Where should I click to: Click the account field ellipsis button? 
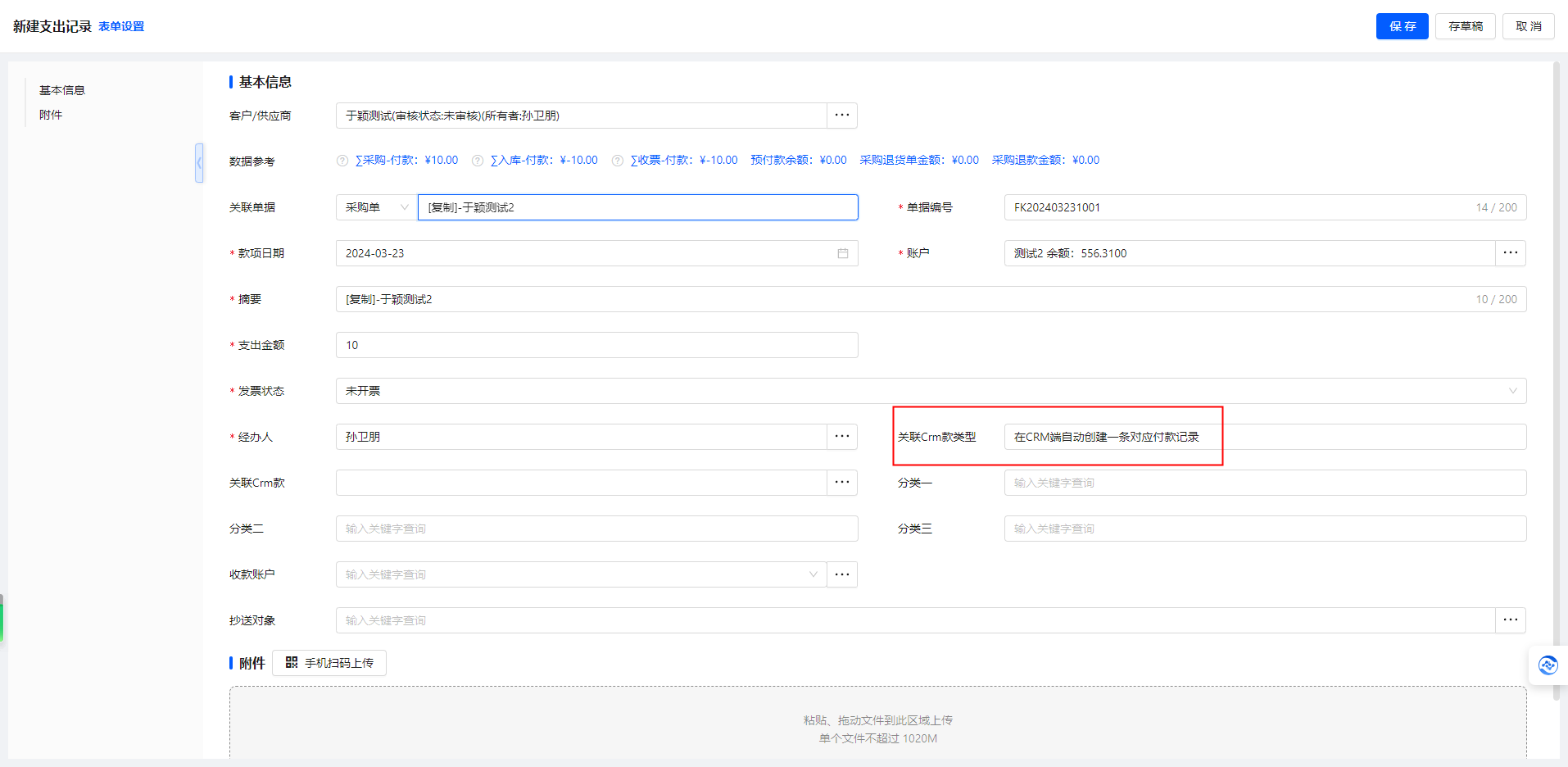(1510, 253)
